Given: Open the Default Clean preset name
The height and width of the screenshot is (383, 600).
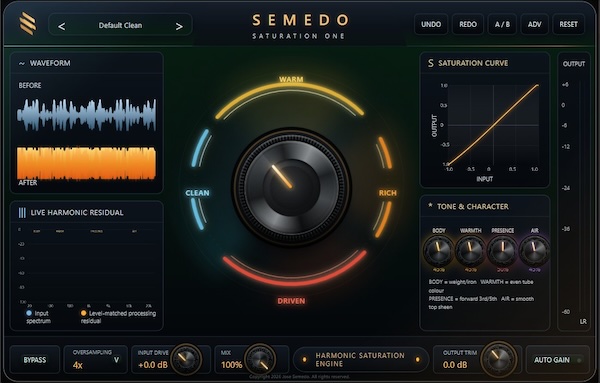Looking at the screenshot, I should 120,25.
